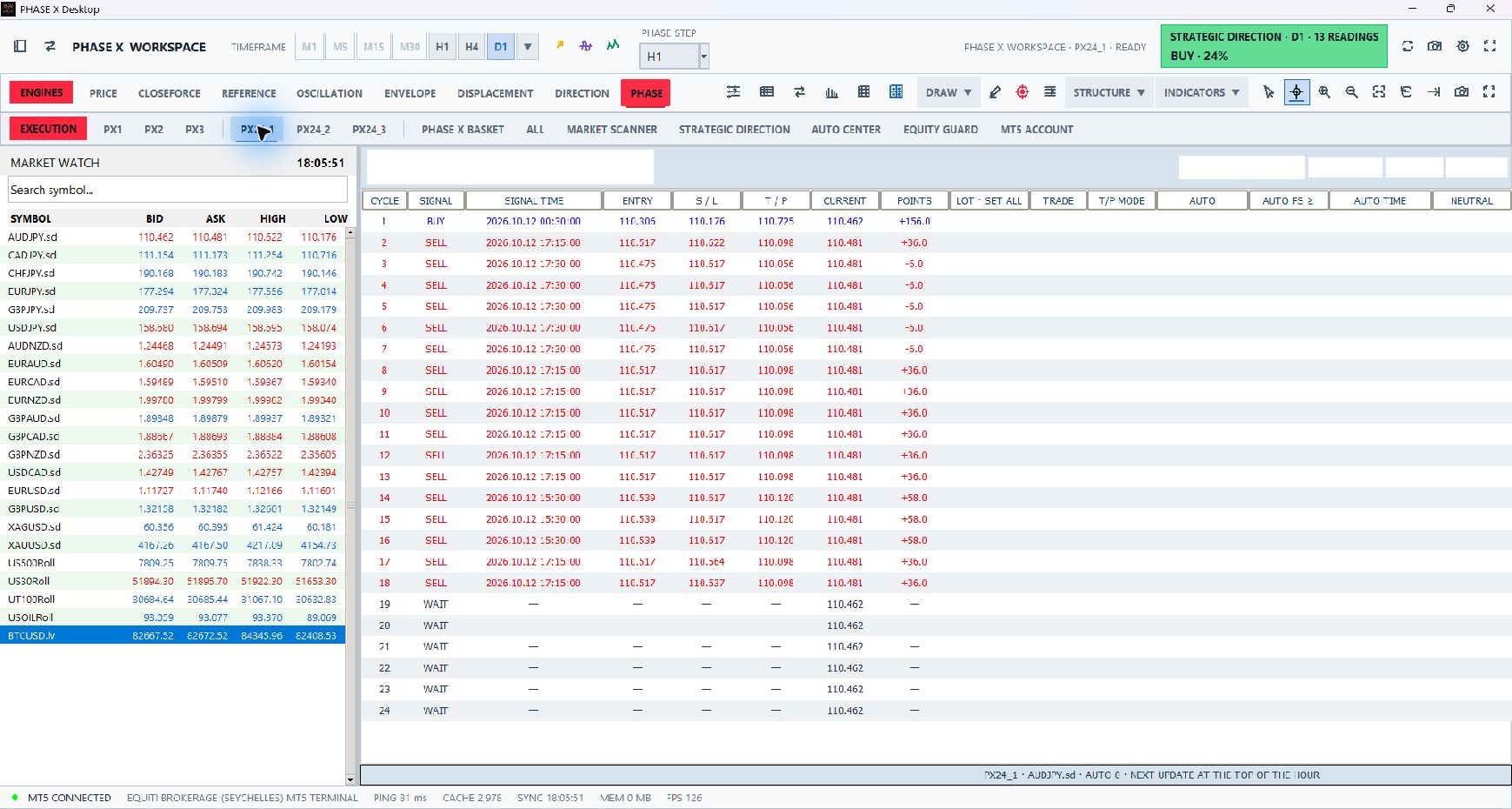This screenshot has width=1512, height=809.
Task: Click the purple wave icon in header
Action: [x=586, y=45]
